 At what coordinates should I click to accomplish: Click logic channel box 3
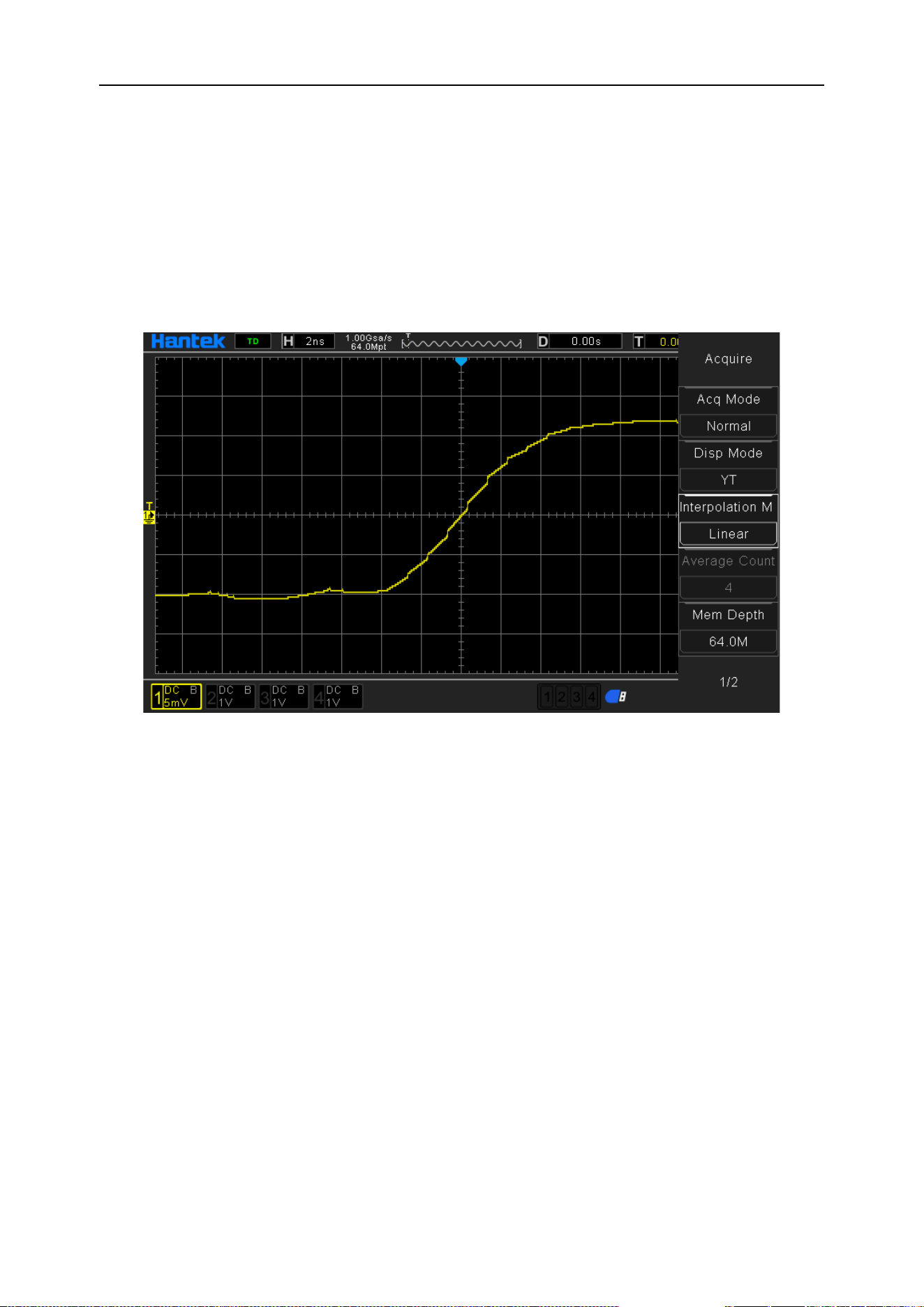pos(576,696)
